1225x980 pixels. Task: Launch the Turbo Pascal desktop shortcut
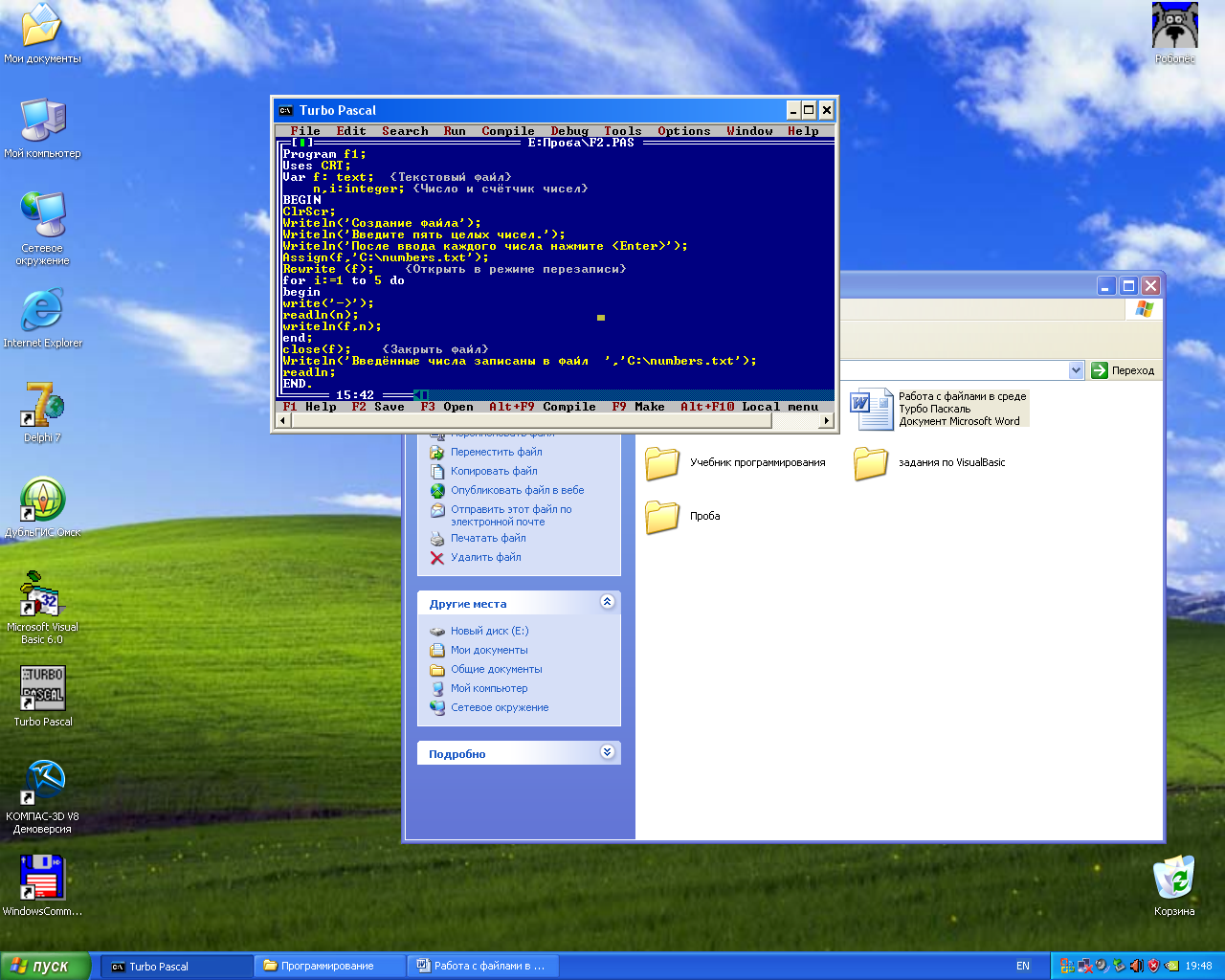tap(42, 697)
